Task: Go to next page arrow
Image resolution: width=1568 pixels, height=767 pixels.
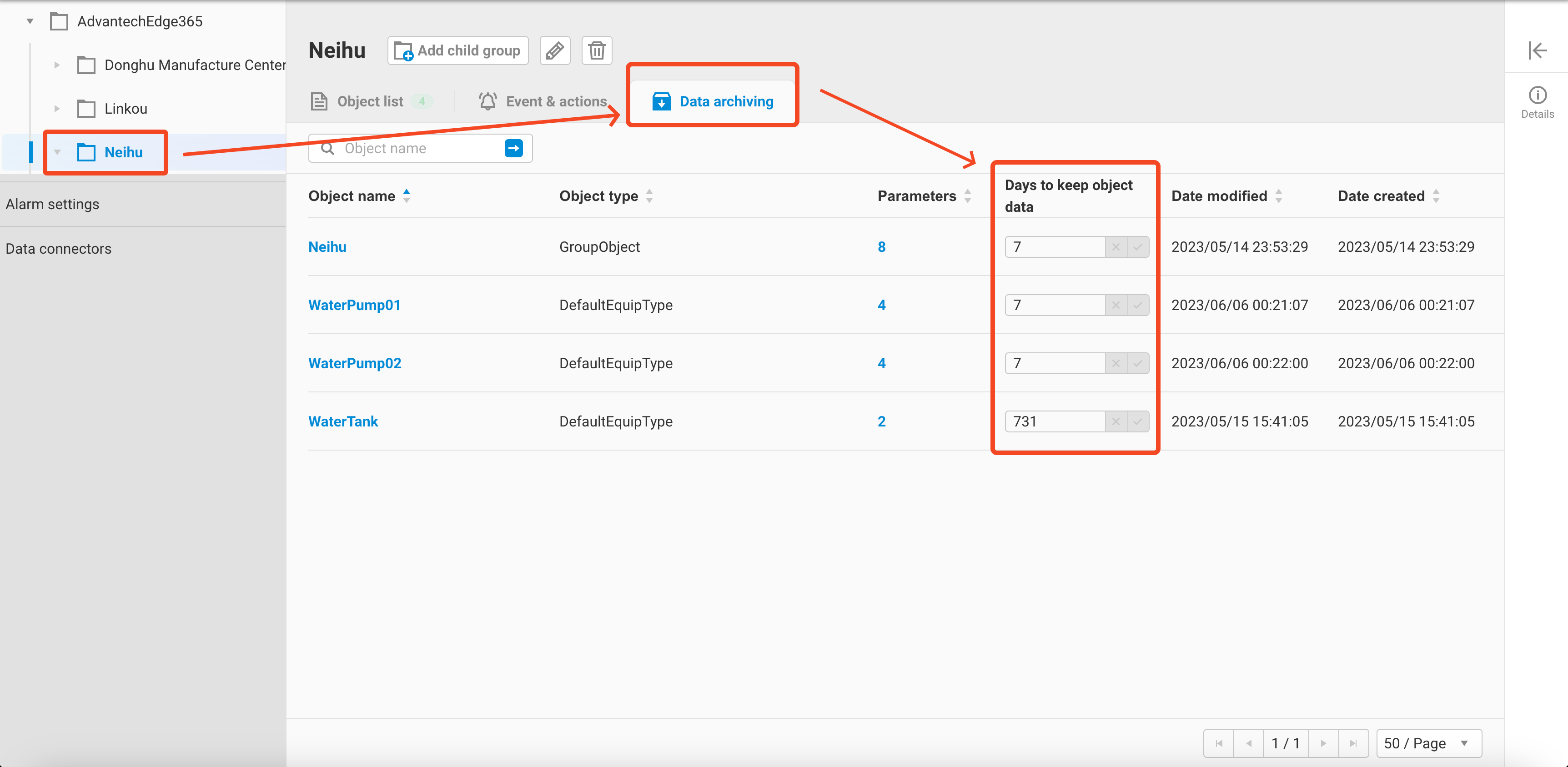Action: pos(1323,743)
